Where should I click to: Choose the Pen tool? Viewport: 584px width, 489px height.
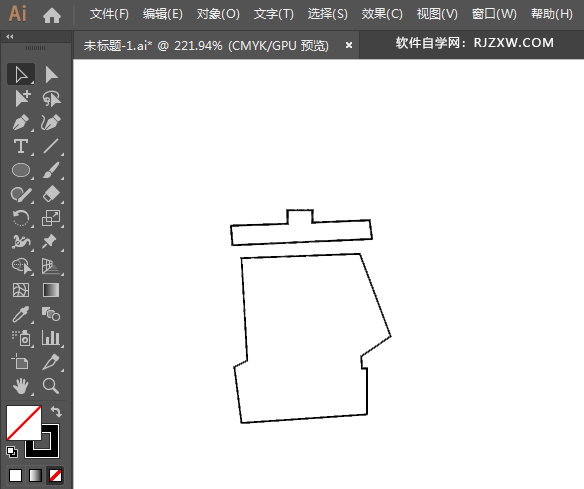point(21,122)
